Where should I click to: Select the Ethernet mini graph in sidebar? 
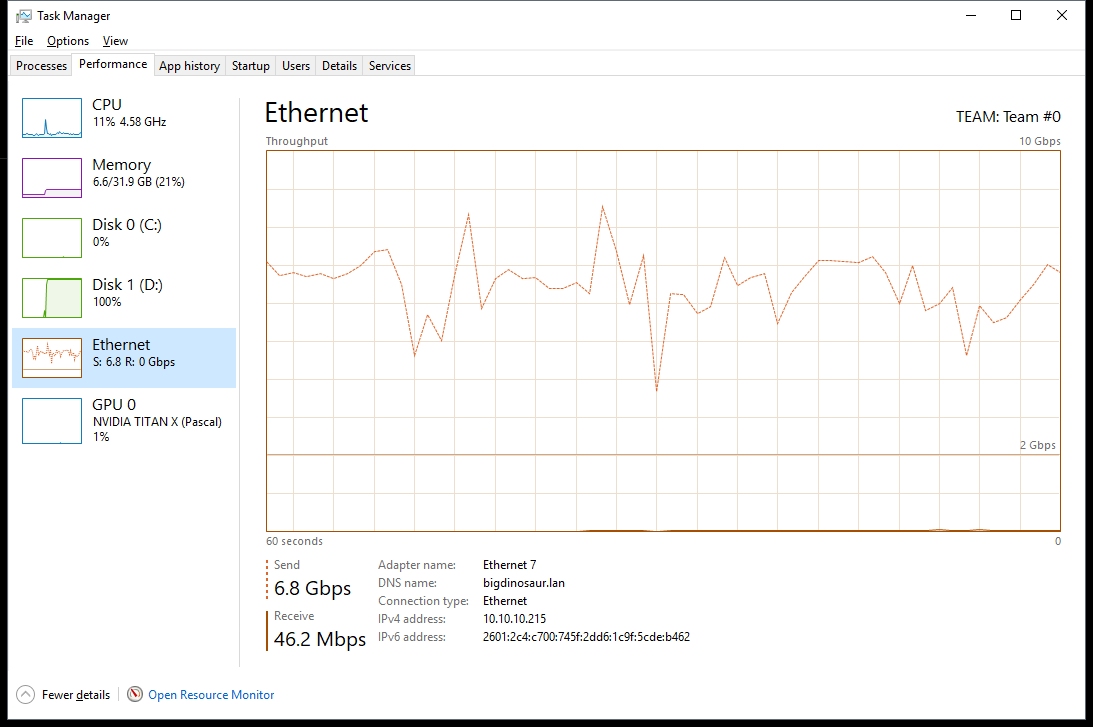pyautogui.click(x=52, y=358)
